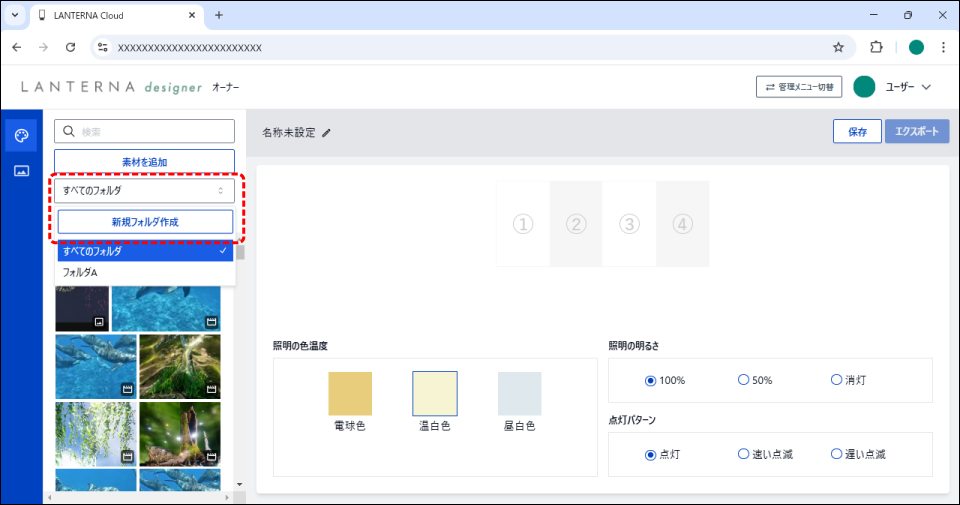The width and height of the screenshot is (960, 505).
Task: Select 消灯 to turn lighting off
Action: [836, 380]
